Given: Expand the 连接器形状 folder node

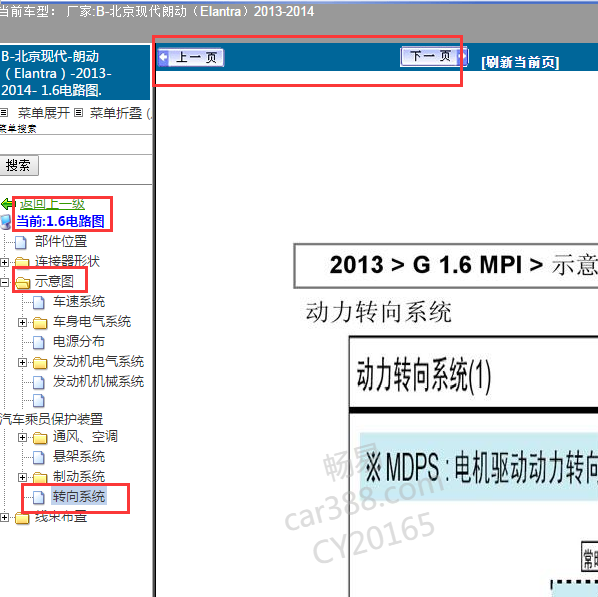Looking at the screenshot, I should (5, 262).
